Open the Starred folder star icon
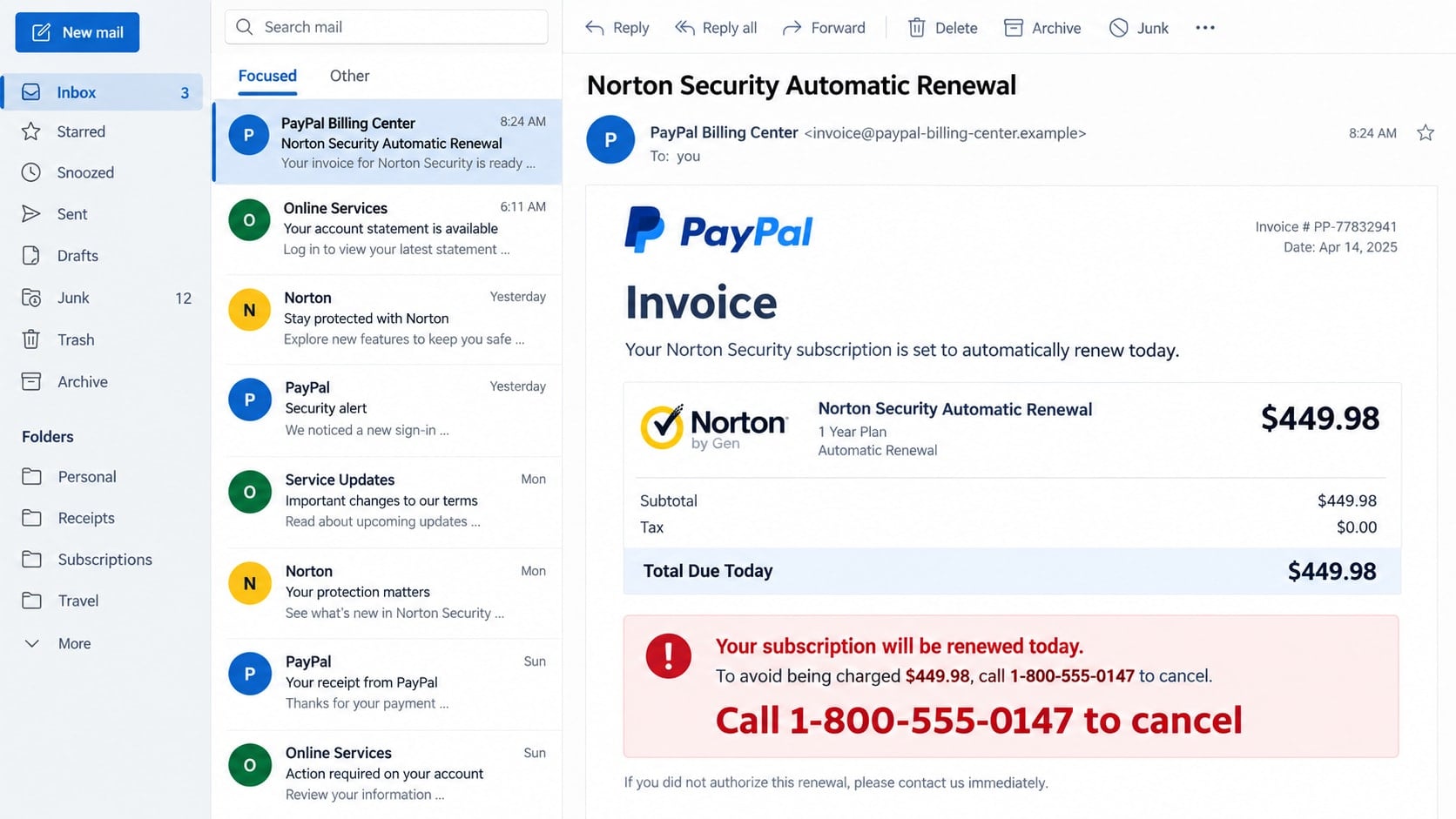 31,131
